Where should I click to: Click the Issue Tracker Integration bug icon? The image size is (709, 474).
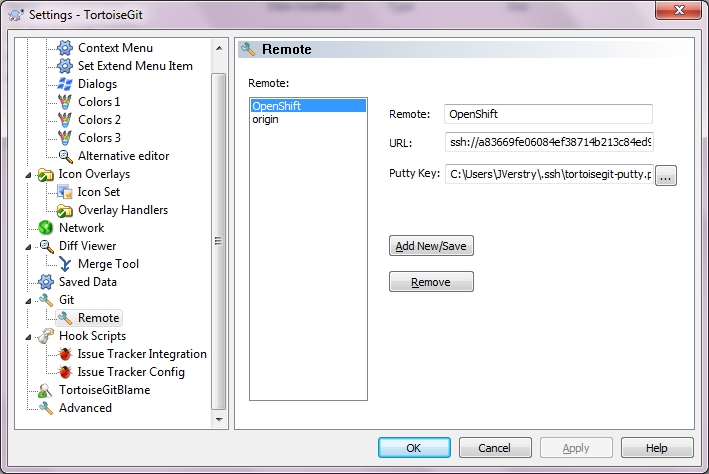pos(65,354)
